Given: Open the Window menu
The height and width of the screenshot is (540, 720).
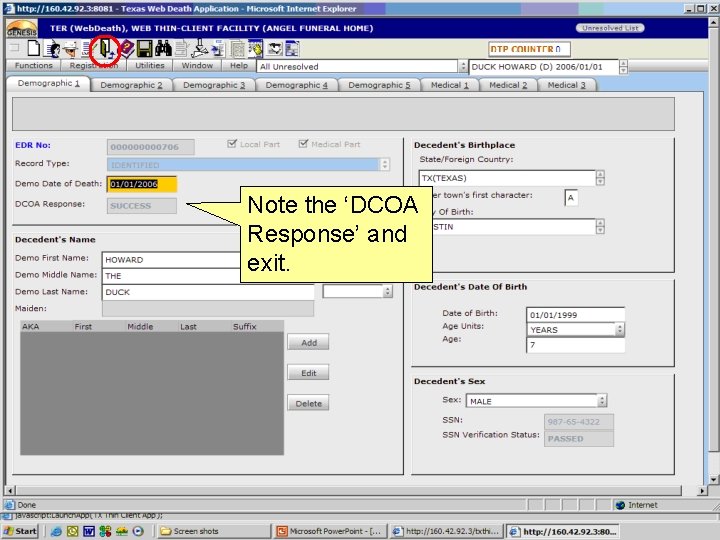Looking at the screenshot, I should (x=197, y=66).
